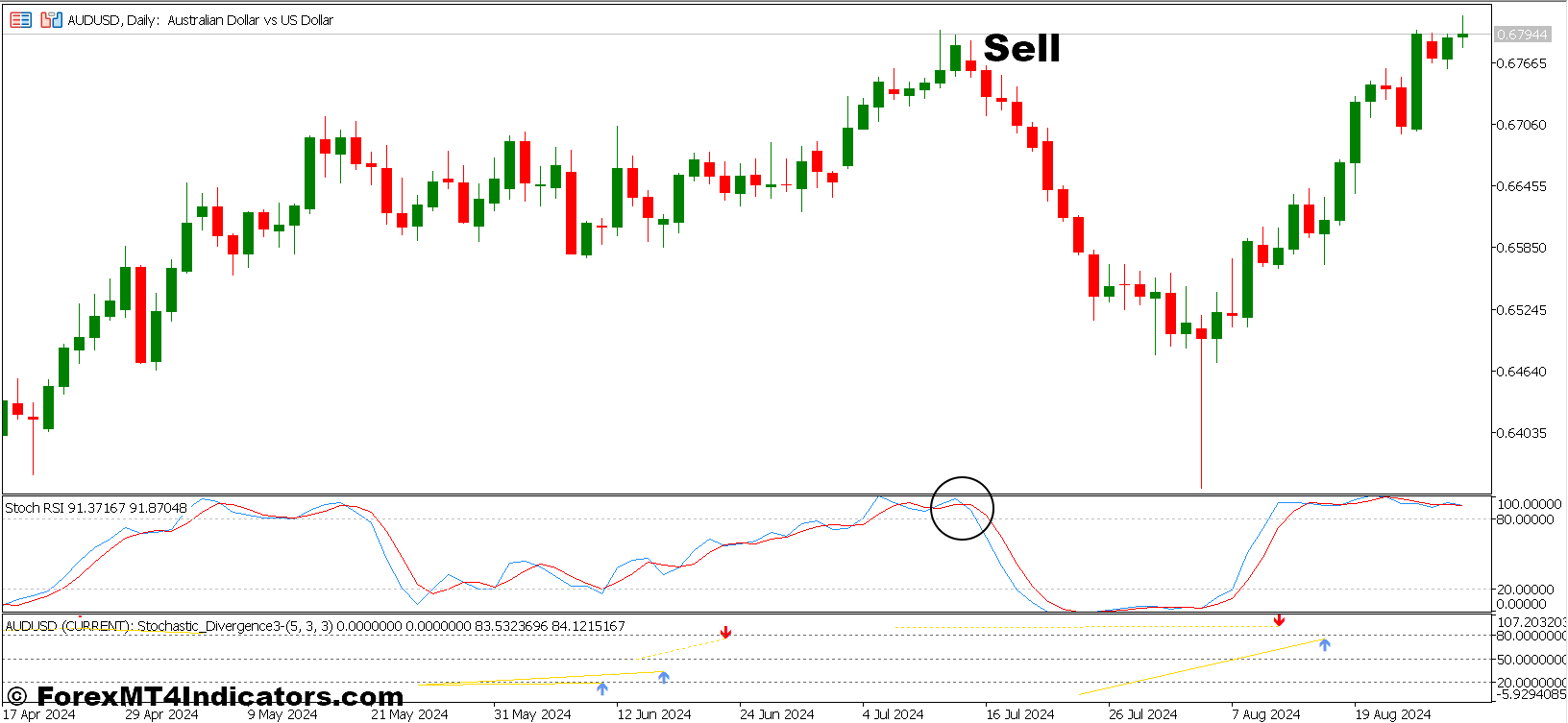Click the black circle on Stoch RSI

click(x=962, y=508)
